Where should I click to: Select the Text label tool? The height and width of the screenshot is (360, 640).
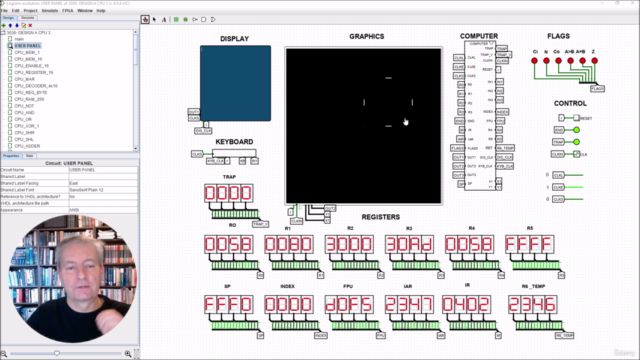point(164,20)
